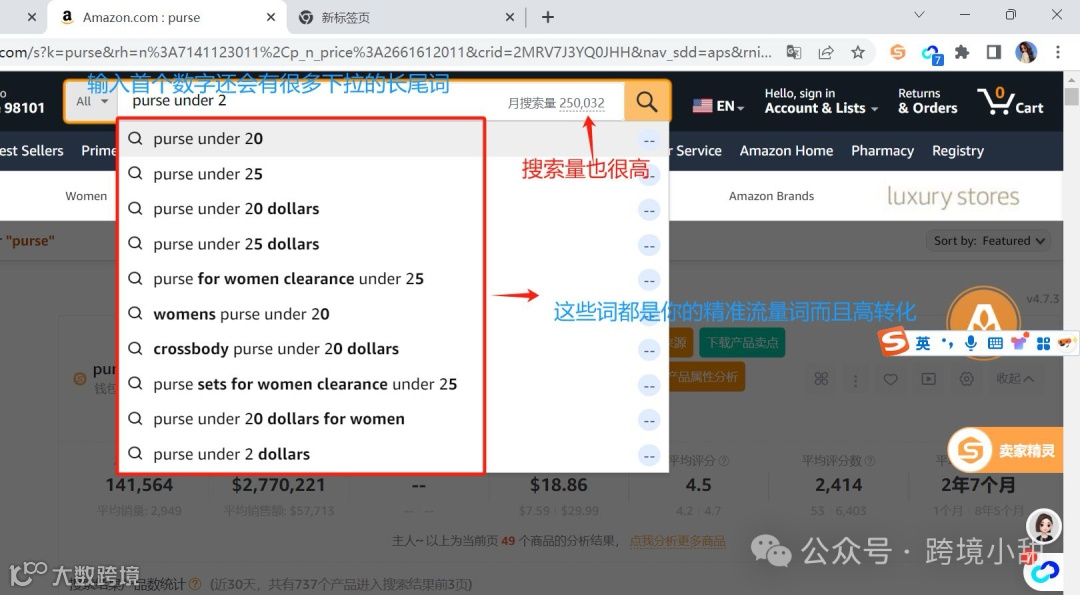Open Amazon Home in navigation bar
The image size is (1080, 595).
(x=787, y=151)
